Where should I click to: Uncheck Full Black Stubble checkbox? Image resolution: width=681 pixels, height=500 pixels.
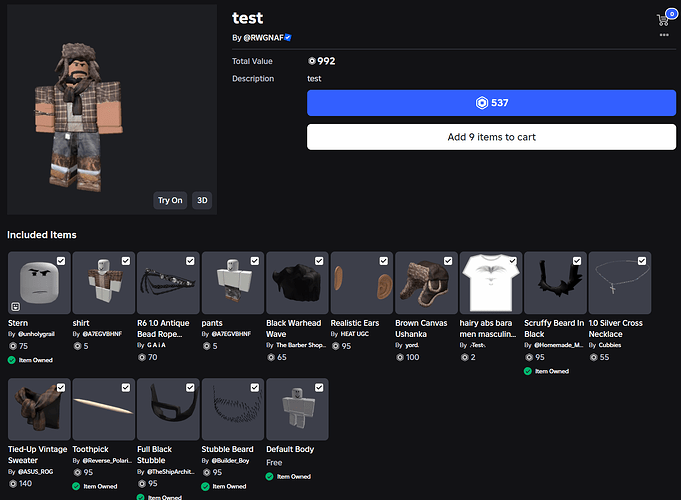click(190, 387)
